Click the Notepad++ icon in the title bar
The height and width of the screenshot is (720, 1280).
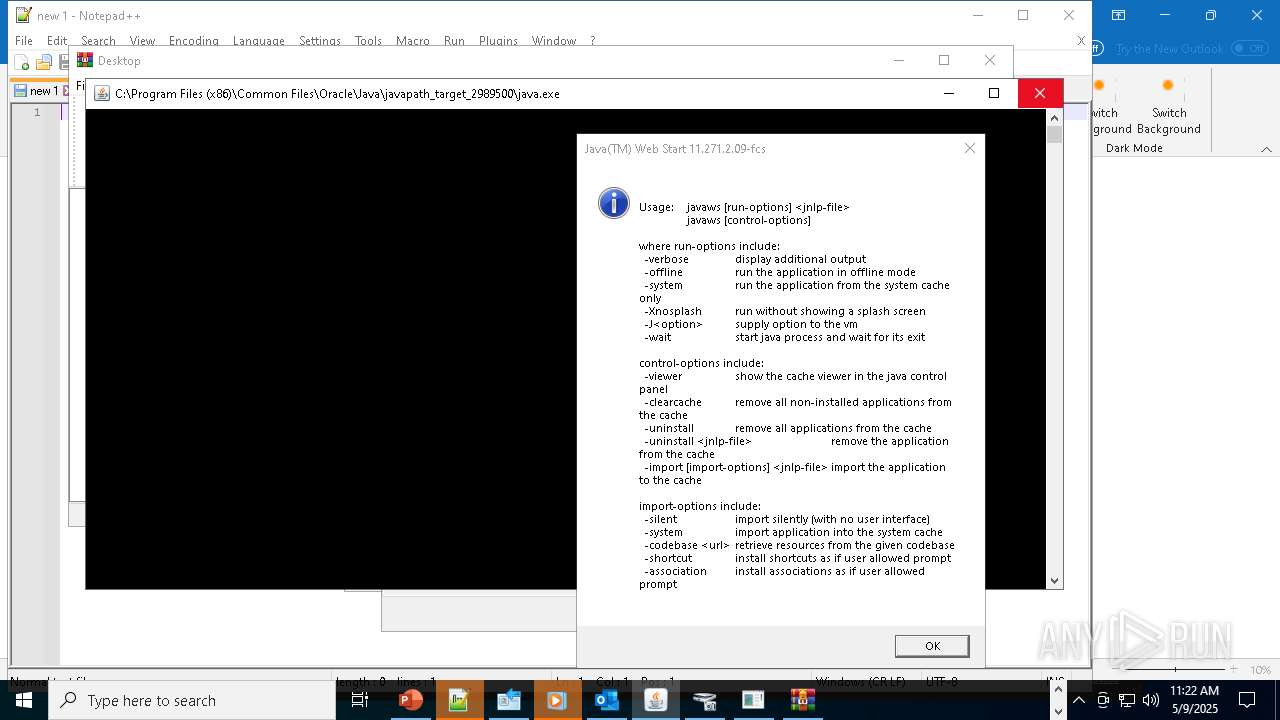pyautogui.click(x=23, y=15)
